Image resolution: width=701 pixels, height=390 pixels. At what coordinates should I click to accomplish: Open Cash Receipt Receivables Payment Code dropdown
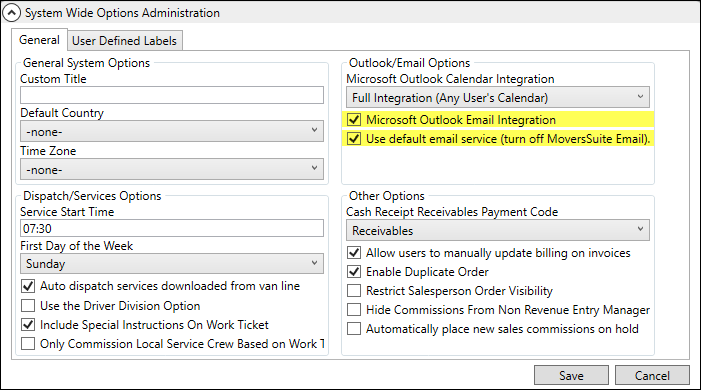pyautogui.click(x=498, y=230)
